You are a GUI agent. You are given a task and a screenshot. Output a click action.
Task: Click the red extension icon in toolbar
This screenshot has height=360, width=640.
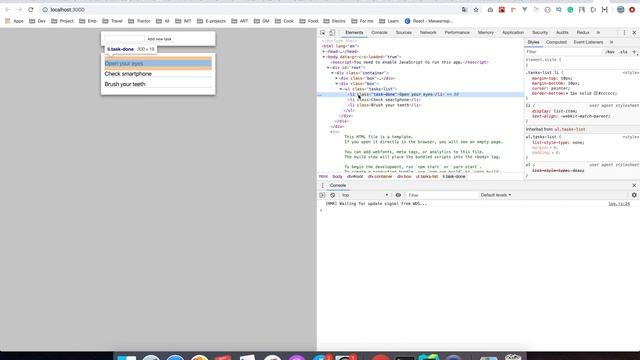(x=502, y=10)
